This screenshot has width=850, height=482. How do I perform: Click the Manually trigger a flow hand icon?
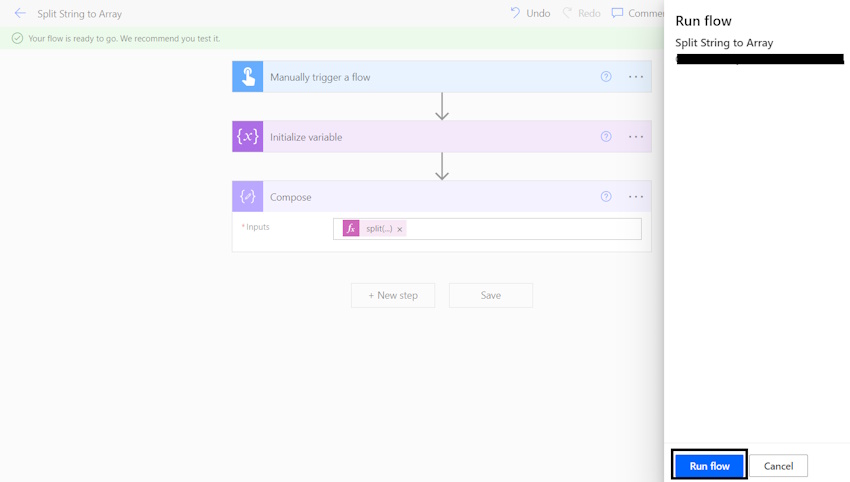pyautogui.click(x=248, y=76)
